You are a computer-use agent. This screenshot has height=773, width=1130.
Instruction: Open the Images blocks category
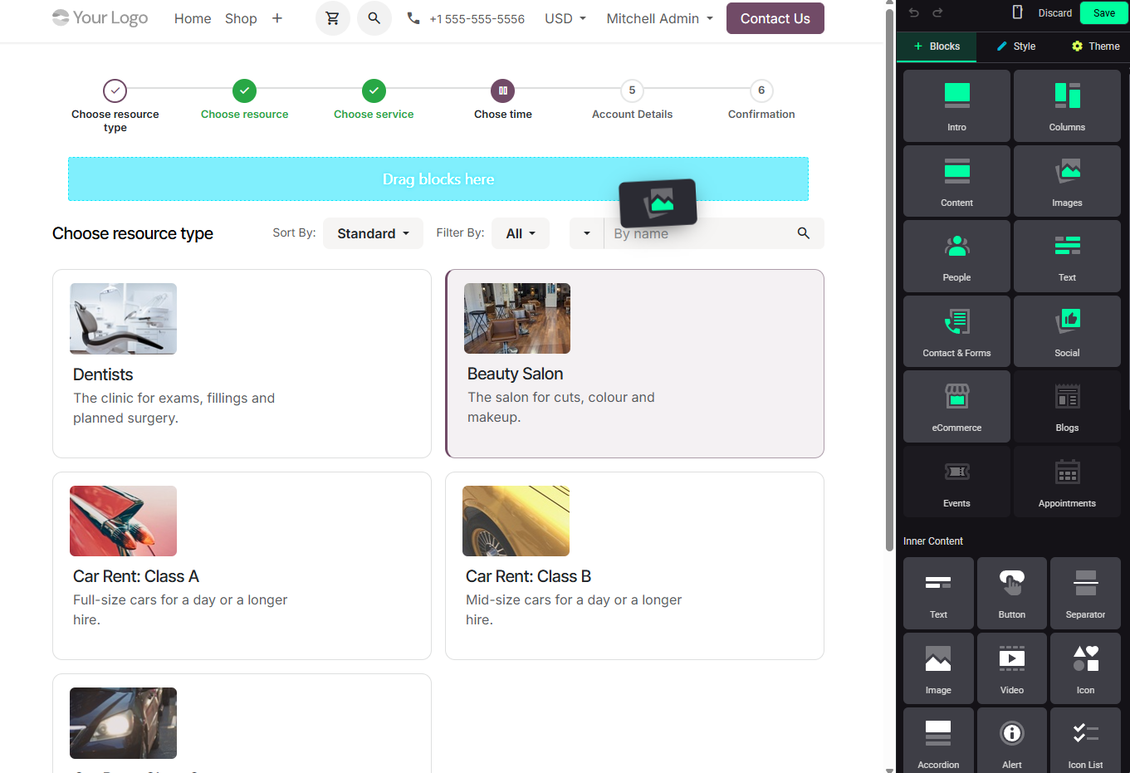(x=1067, y=181)
